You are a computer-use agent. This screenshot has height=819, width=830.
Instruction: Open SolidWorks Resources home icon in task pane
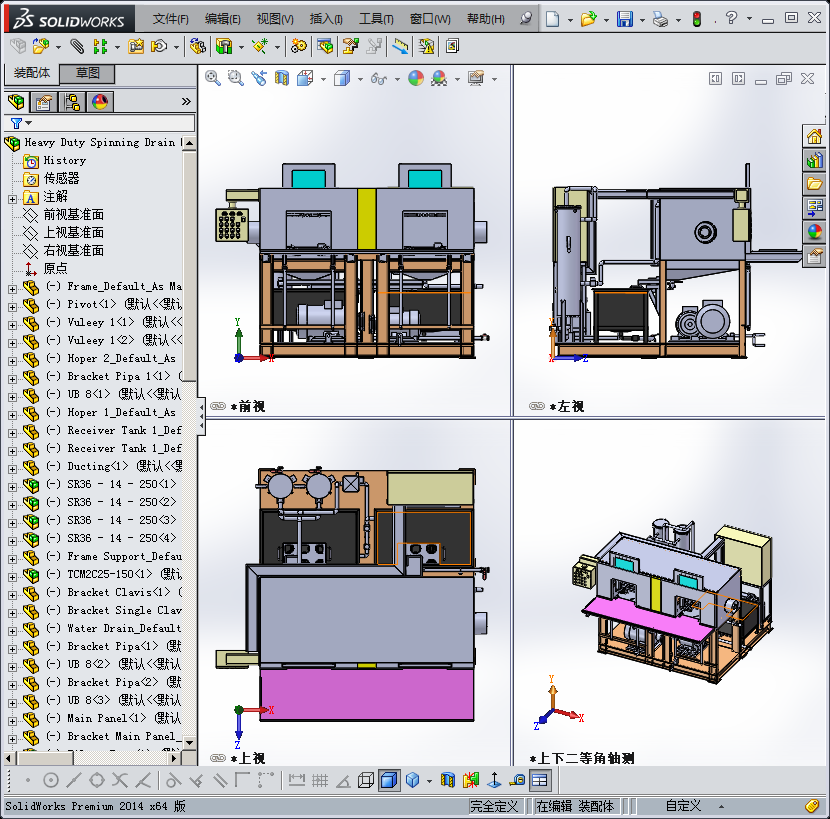(814, 137)
